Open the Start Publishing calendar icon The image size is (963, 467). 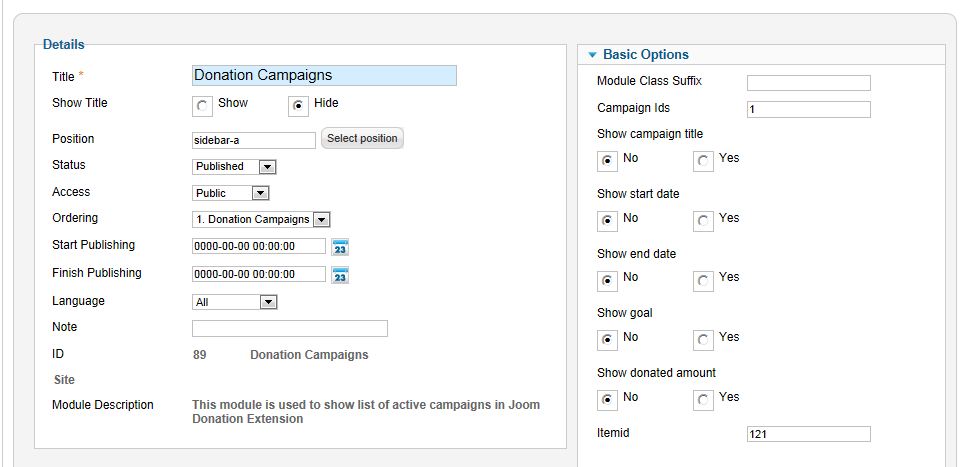pyautogui.click(x=340, y=247)
